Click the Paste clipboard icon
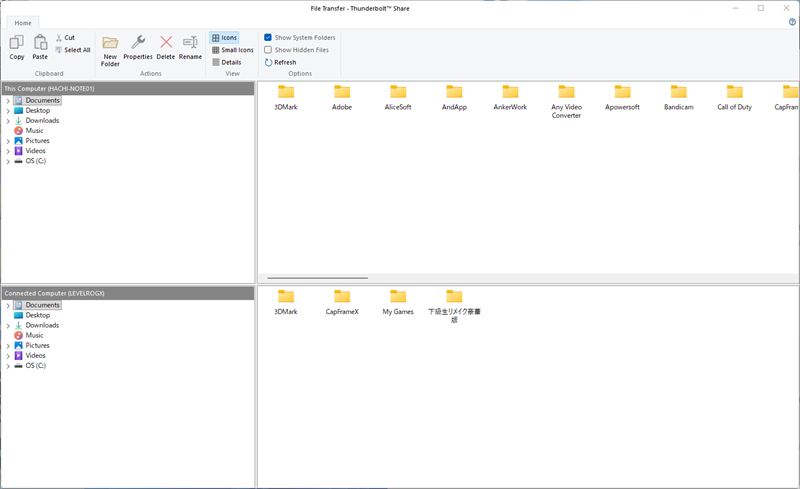The width and height of the screenshot is (800, 489). pyautogui.click(x=40, y=42)
